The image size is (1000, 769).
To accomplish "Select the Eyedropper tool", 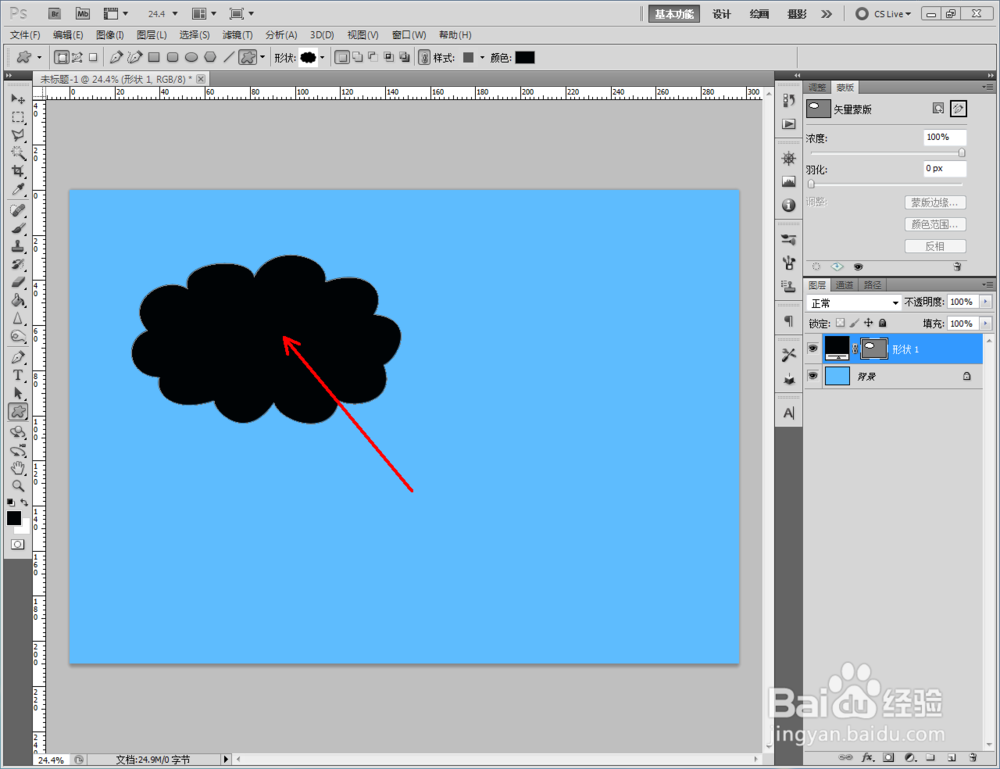I will point(18,189).
